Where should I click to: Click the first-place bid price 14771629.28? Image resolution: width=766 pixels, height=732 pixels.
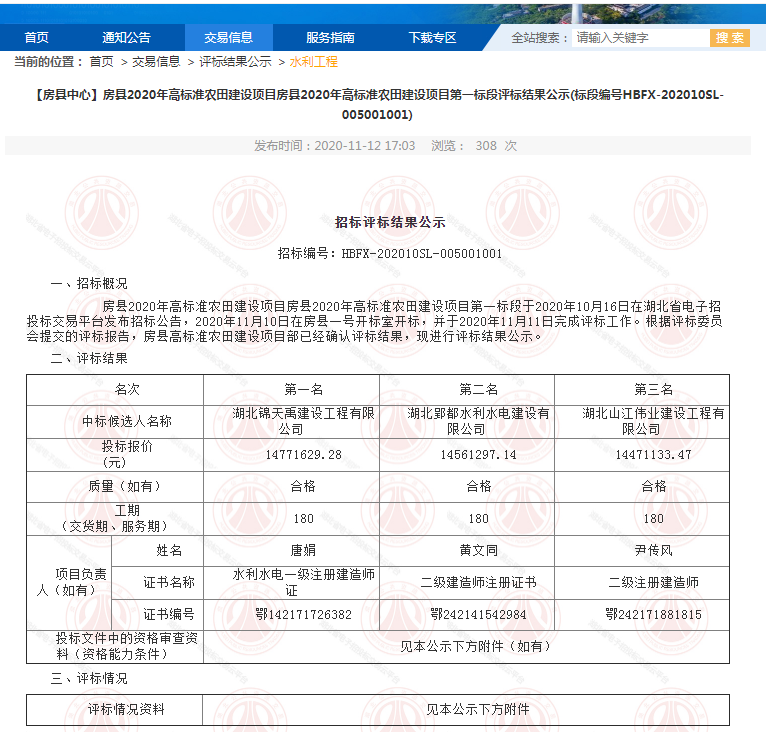(x=304, y=454)
